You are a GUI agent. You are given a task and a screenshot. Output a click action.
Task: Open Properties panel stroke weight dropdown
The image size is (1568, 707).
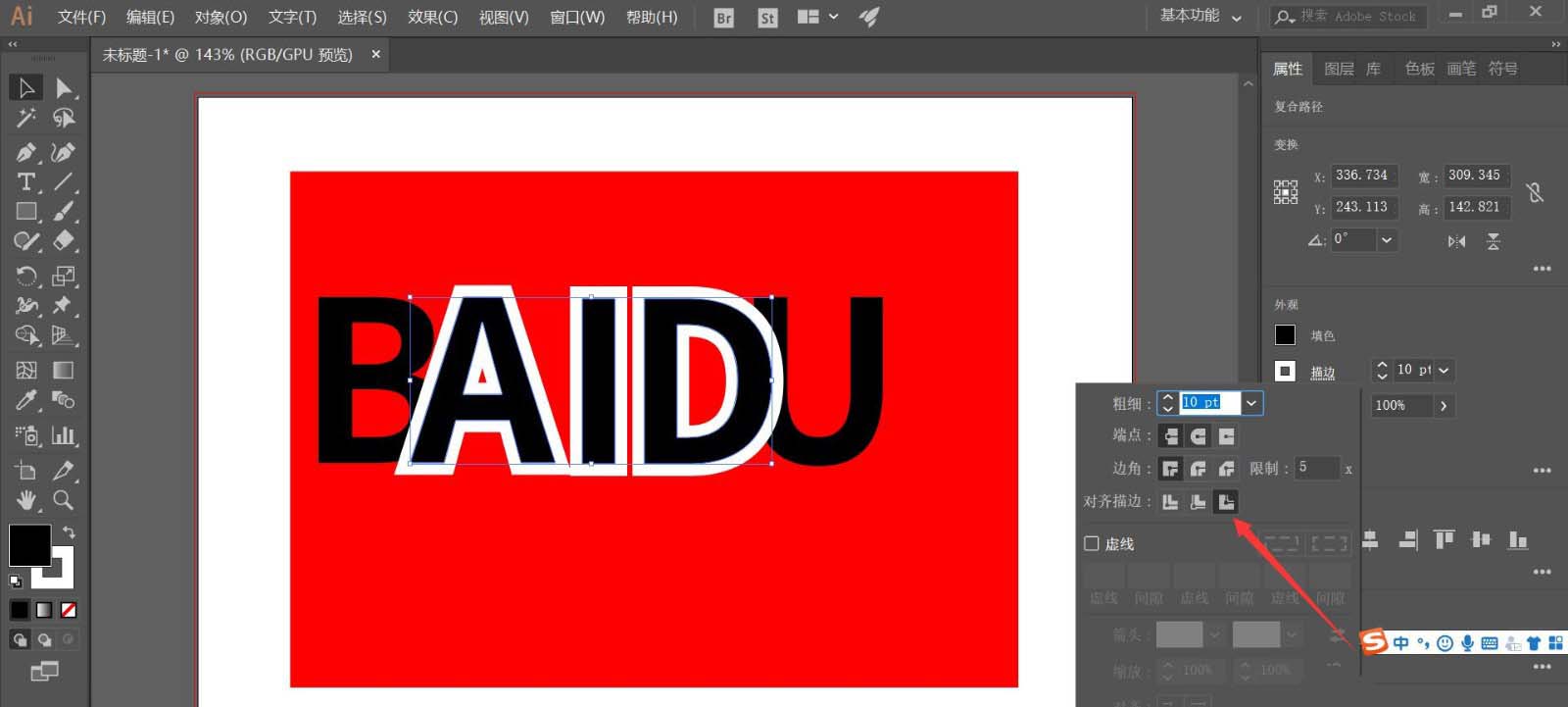1444,370
